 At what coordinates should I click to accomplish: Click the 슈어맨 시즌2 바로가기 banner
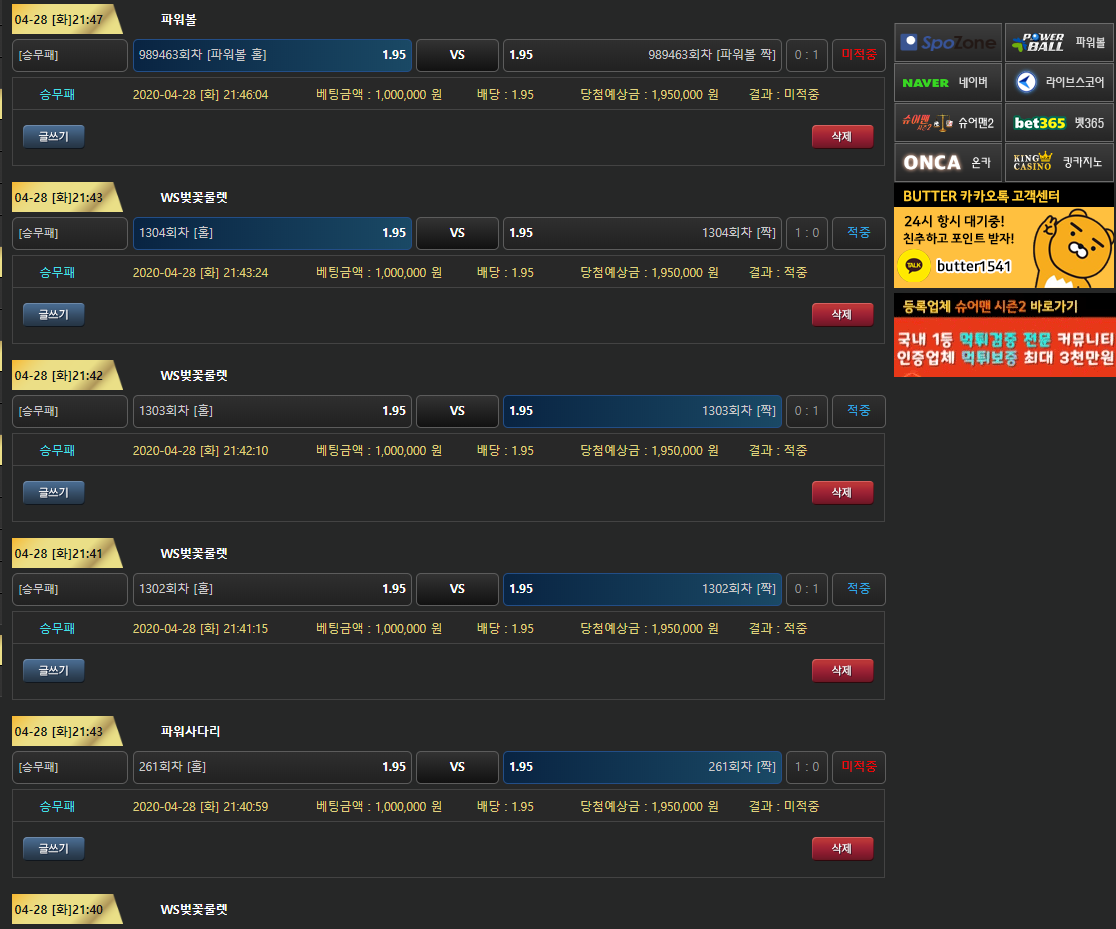[x=1004, y=335]
